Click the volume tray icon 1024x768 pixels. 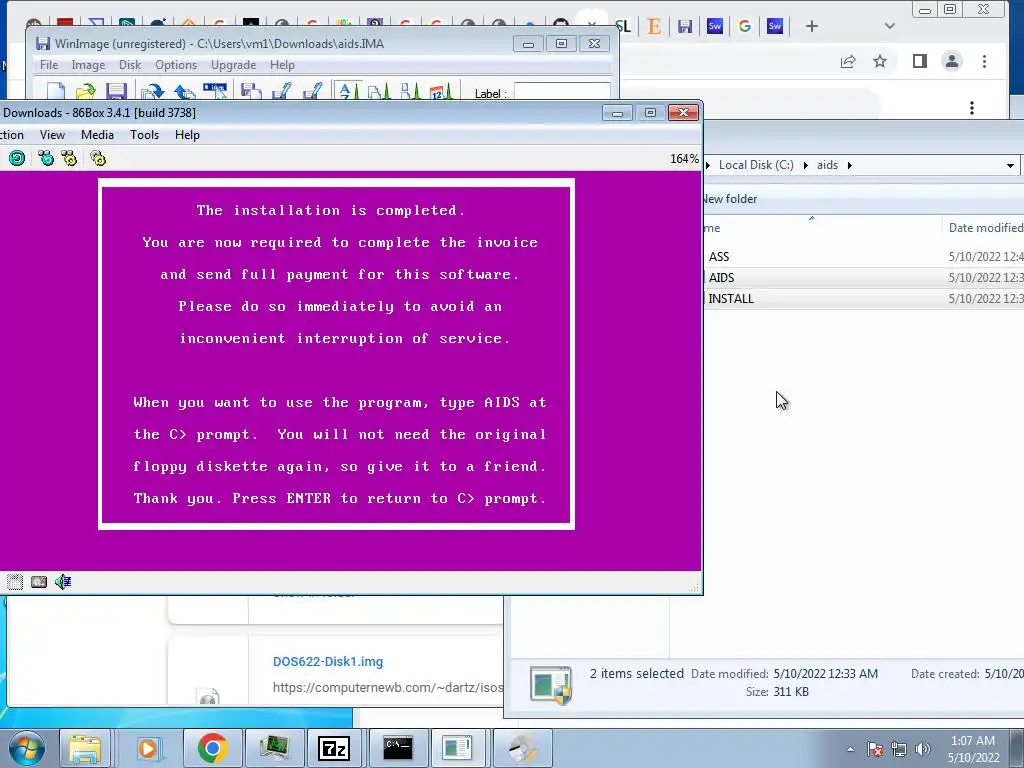[922, 749]
